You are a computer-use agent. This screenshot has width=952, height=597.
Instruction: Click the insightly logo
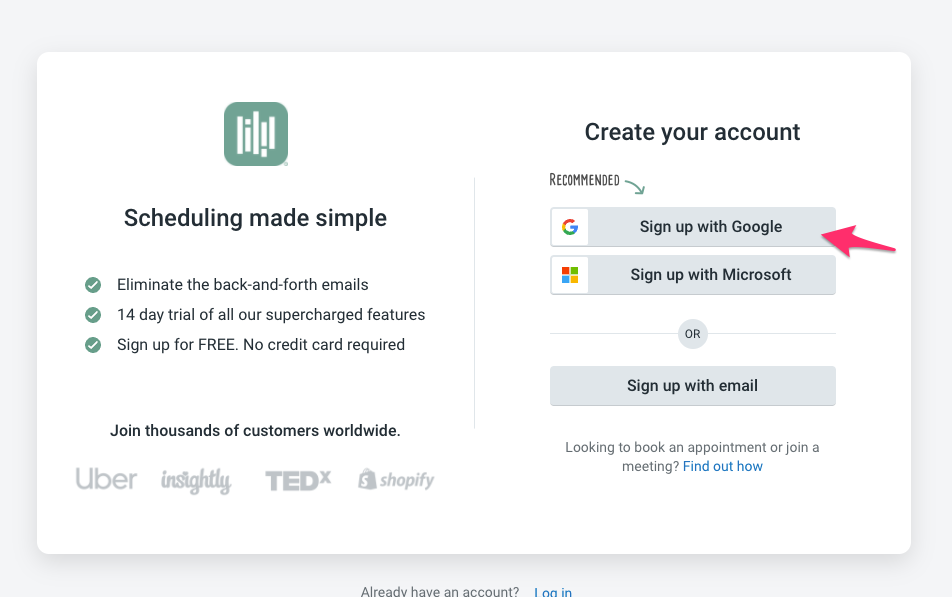click(x=196, y=480)
